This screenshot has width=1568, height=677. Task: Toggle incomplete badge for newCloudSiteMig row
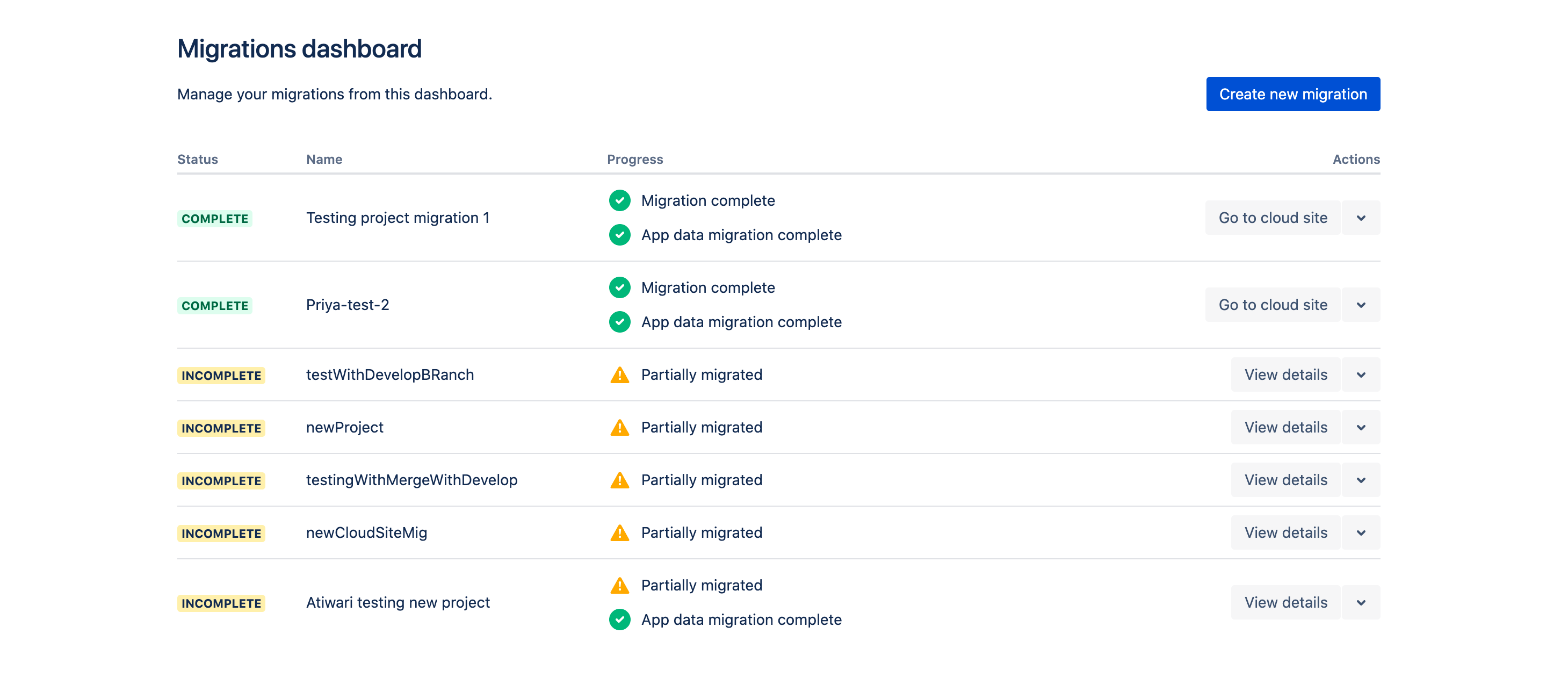pyautogui.click(x=220, y=533)
